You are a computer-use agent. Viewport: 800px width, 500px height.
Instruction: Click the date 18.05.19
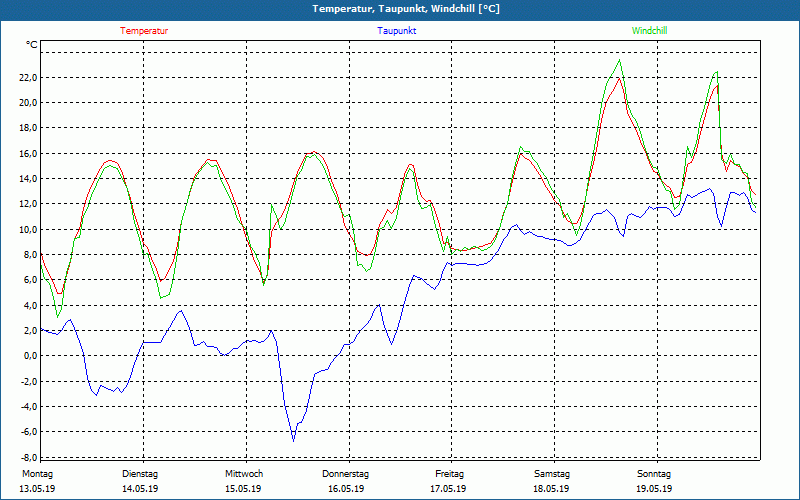(x=551, y=489)
